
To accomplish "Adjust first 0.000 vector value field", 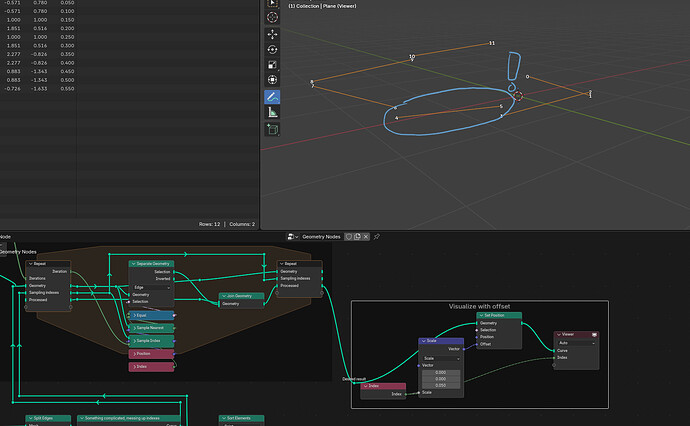I will click(441, 372).
